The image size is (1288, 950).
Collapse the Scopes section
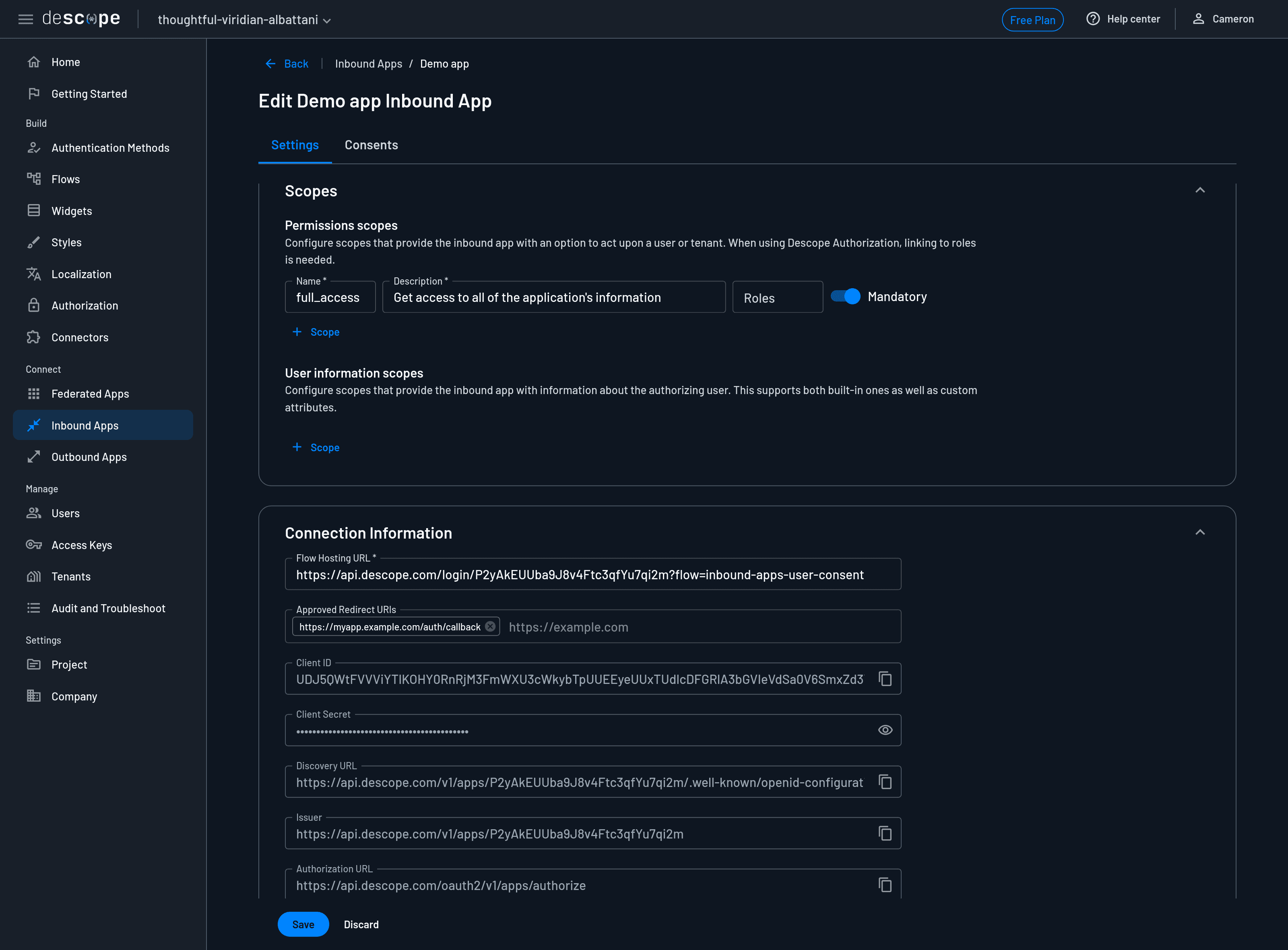pos(1199,190)
